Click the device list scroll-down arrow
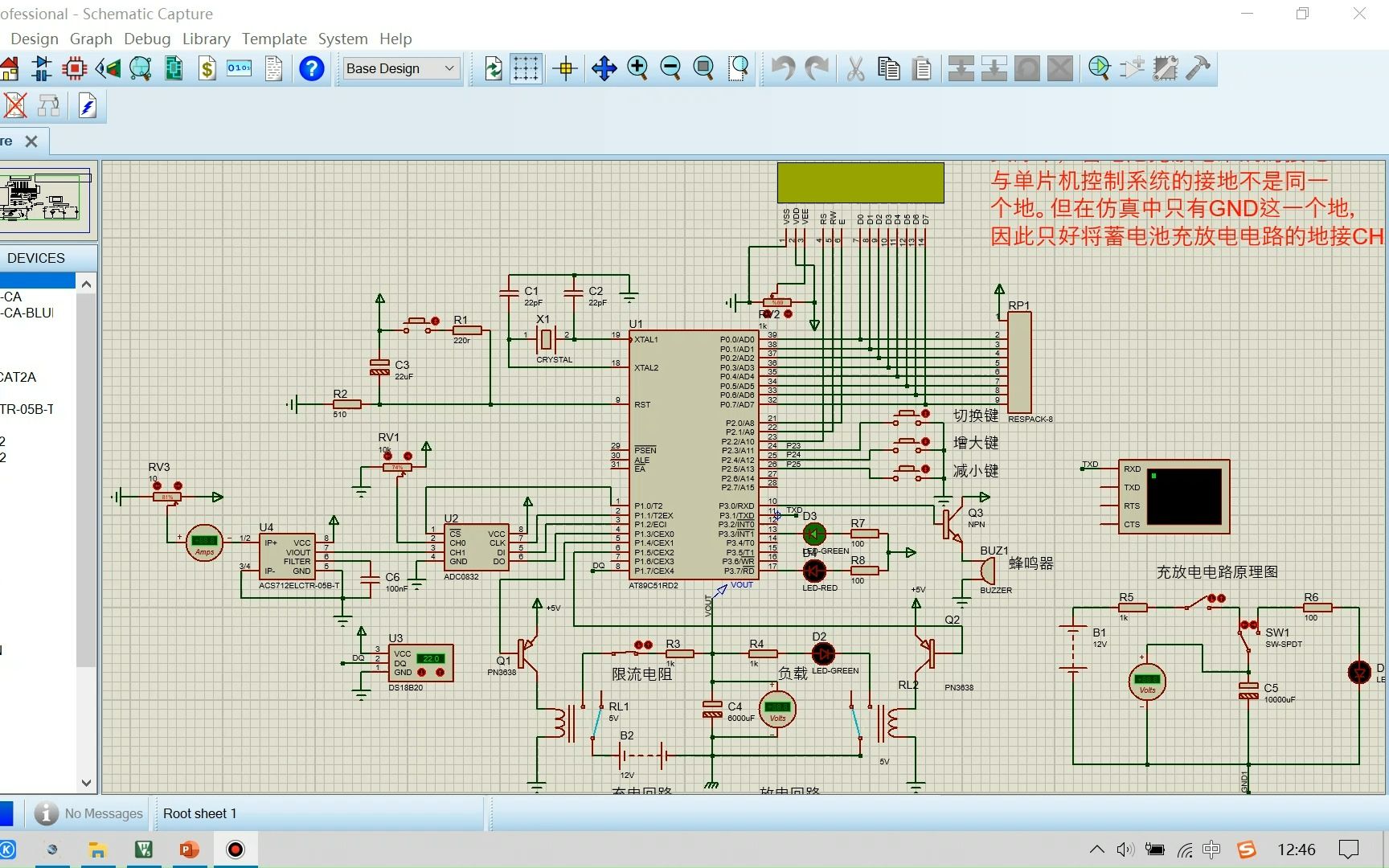The width and height of the screenshot is (1389, 868). [x=86, y=783]
